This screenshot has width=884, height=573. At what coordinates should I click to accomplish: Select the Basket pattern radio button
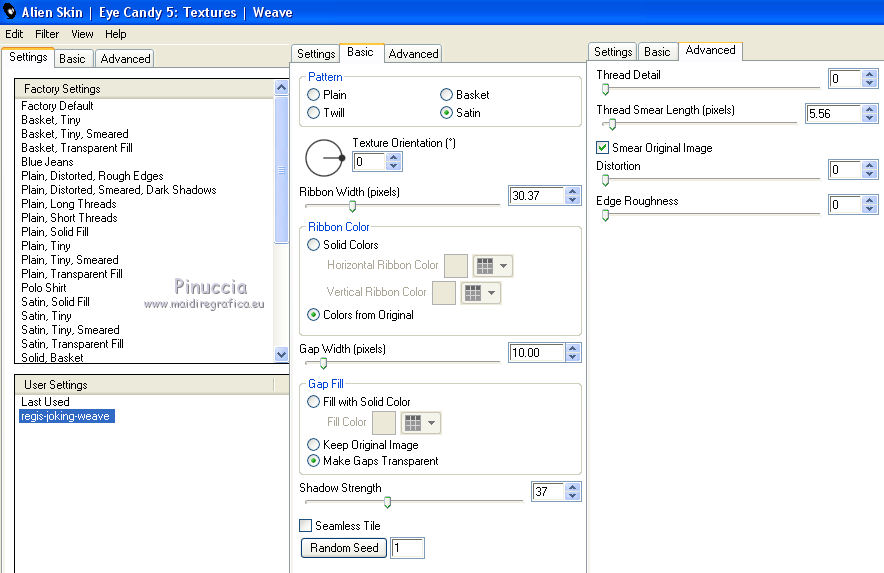[447, 95]
